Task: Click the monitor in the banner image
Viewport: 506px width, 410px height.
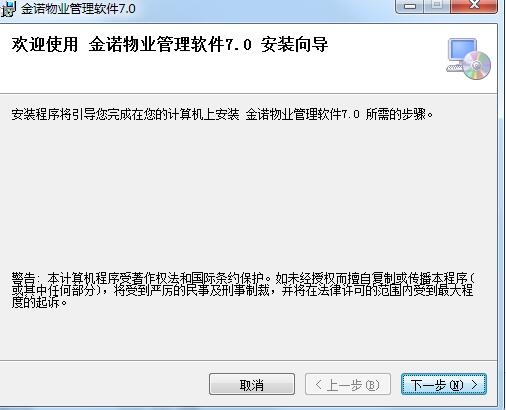Action: 462,53
